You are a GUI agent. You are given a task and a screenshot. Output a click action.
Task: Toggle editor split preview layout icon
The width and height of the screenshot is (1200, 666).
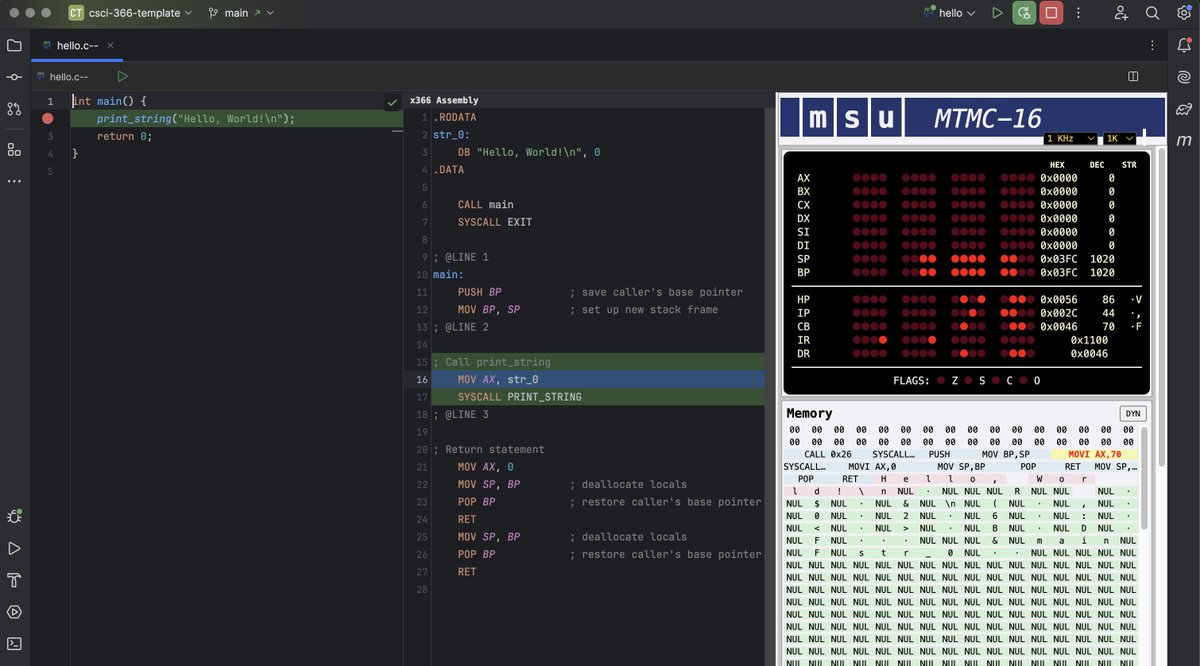pyautogui.click(x=1133, y=76)
